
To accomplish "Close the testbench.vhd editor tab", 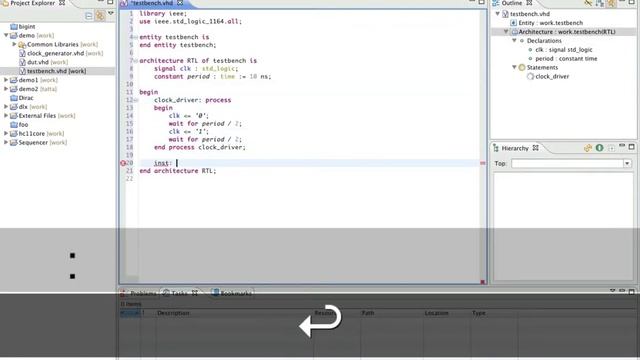I will (x=180, y=3).
